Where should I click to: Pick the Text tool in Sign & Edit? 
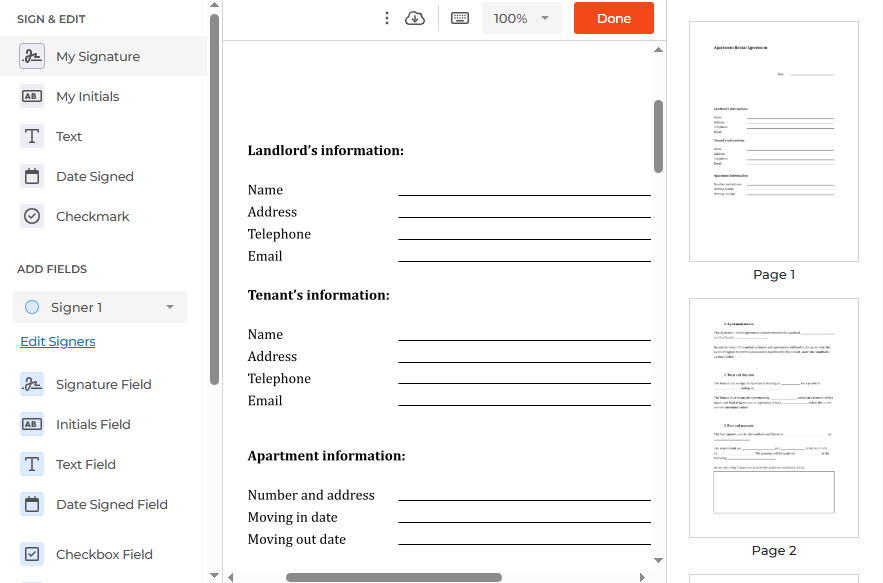68,137
